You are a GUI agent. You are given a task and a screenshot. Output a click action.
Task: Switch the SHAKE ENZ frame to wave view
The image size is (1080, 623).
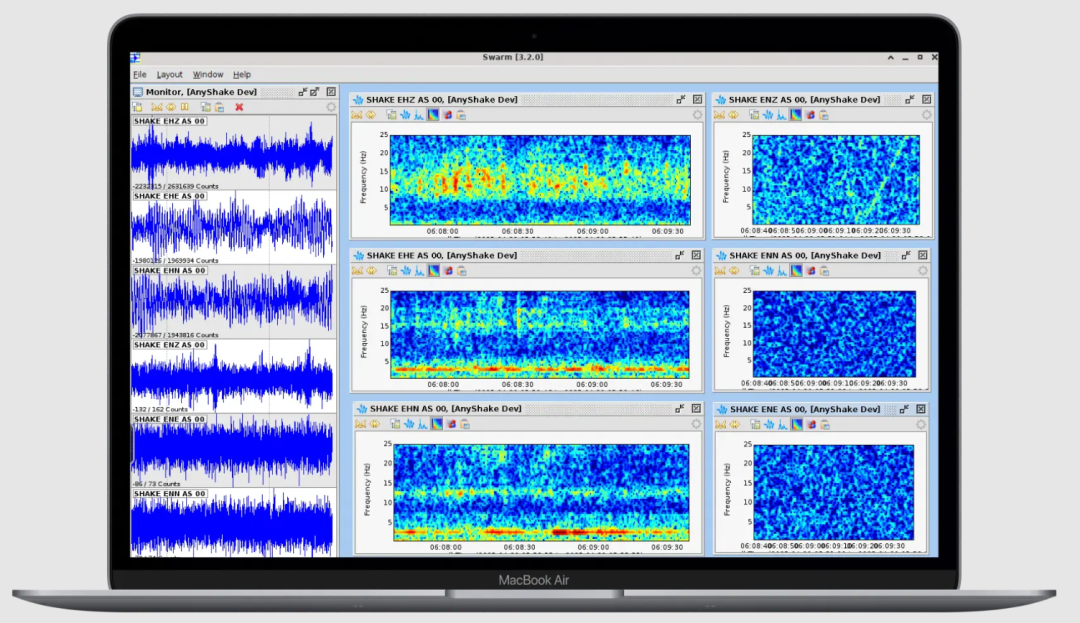pos(768,115)
